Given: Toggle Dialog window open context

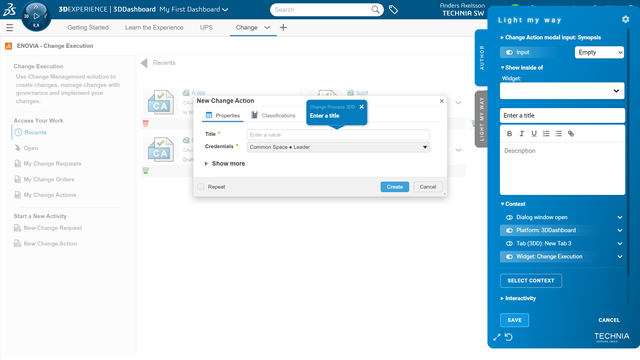Looking at the screenshot, I should click(x=509, y=217).
